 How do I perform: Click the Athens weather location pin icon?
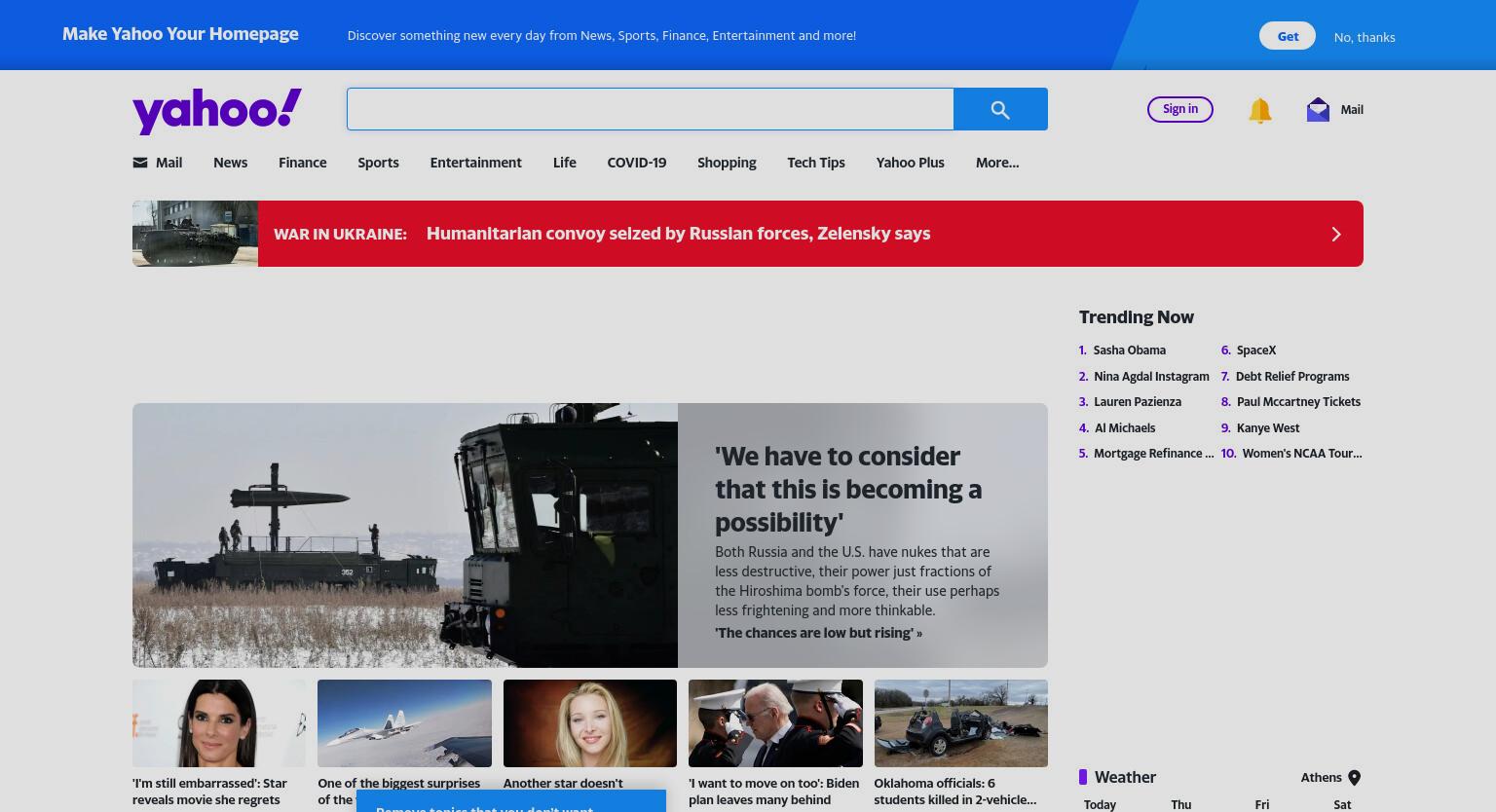(x=1354, y=778)
